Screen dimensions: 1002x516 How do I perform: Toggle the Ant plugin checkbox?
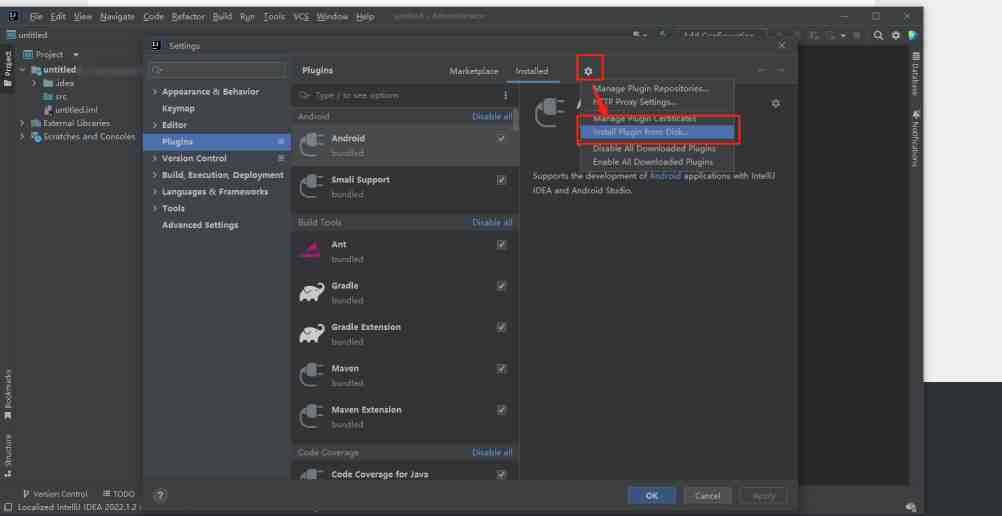click(501, 244)
